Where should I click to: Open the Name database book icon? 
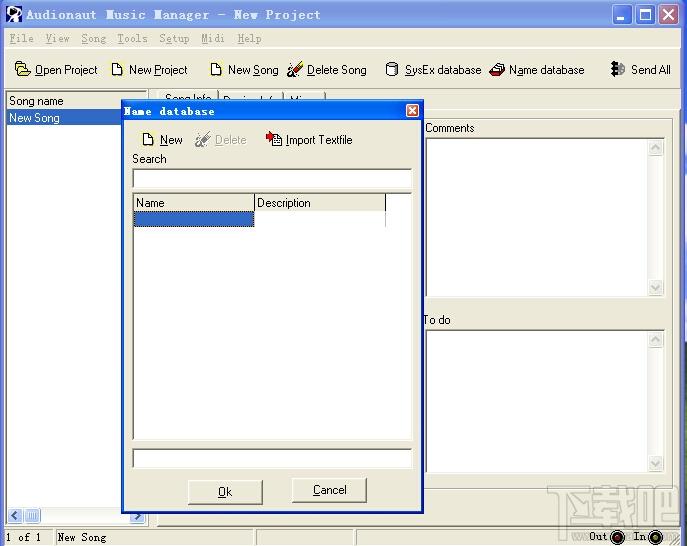click(x=497, y=69)
